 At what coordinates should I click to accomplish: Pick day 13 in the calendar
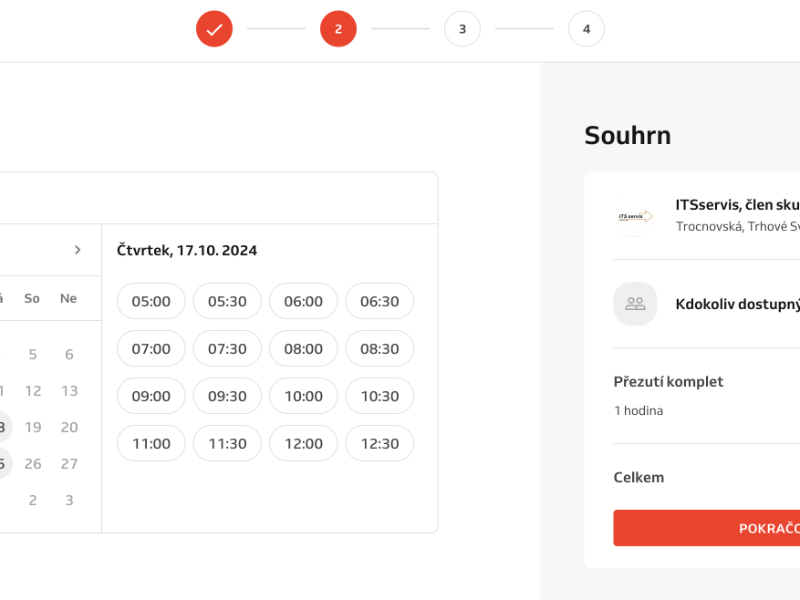(x=69, y=391)
